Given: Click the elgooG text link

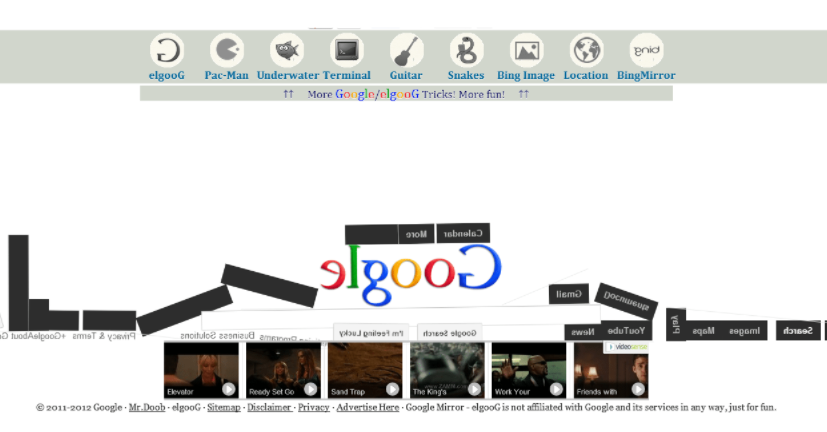Looking at the screenshot, I should click(167, 75).
